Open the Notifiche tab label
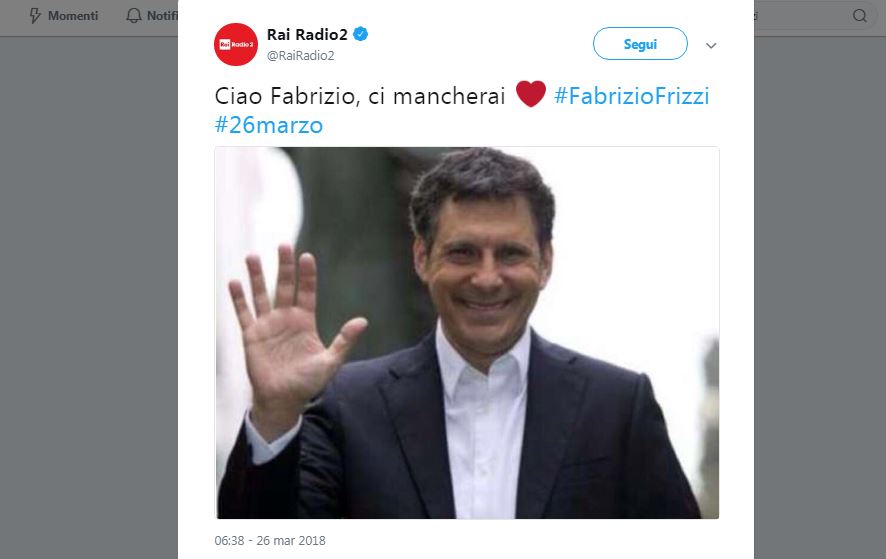The height and width of the screenshot is (559, 886). click(x=162, y=16)
